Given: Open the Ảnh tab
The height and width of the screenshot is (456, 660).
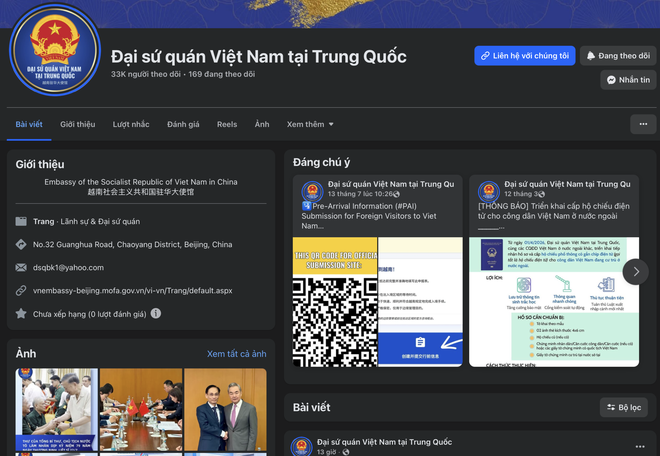Looking at the screenshot, I should pos(262,124).
